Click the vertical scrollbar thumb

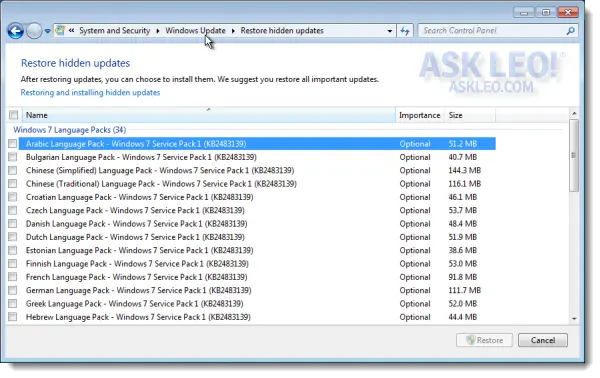(574, 155)
